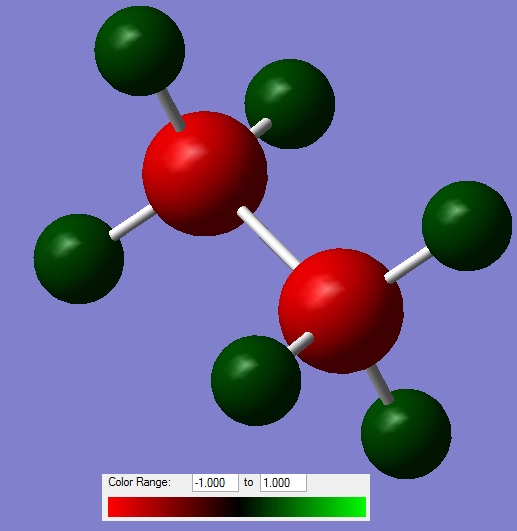Click the bright green end of the gradient bar
Screen dimensions: 517x531
pyautogui.click(x=357, y=507)
